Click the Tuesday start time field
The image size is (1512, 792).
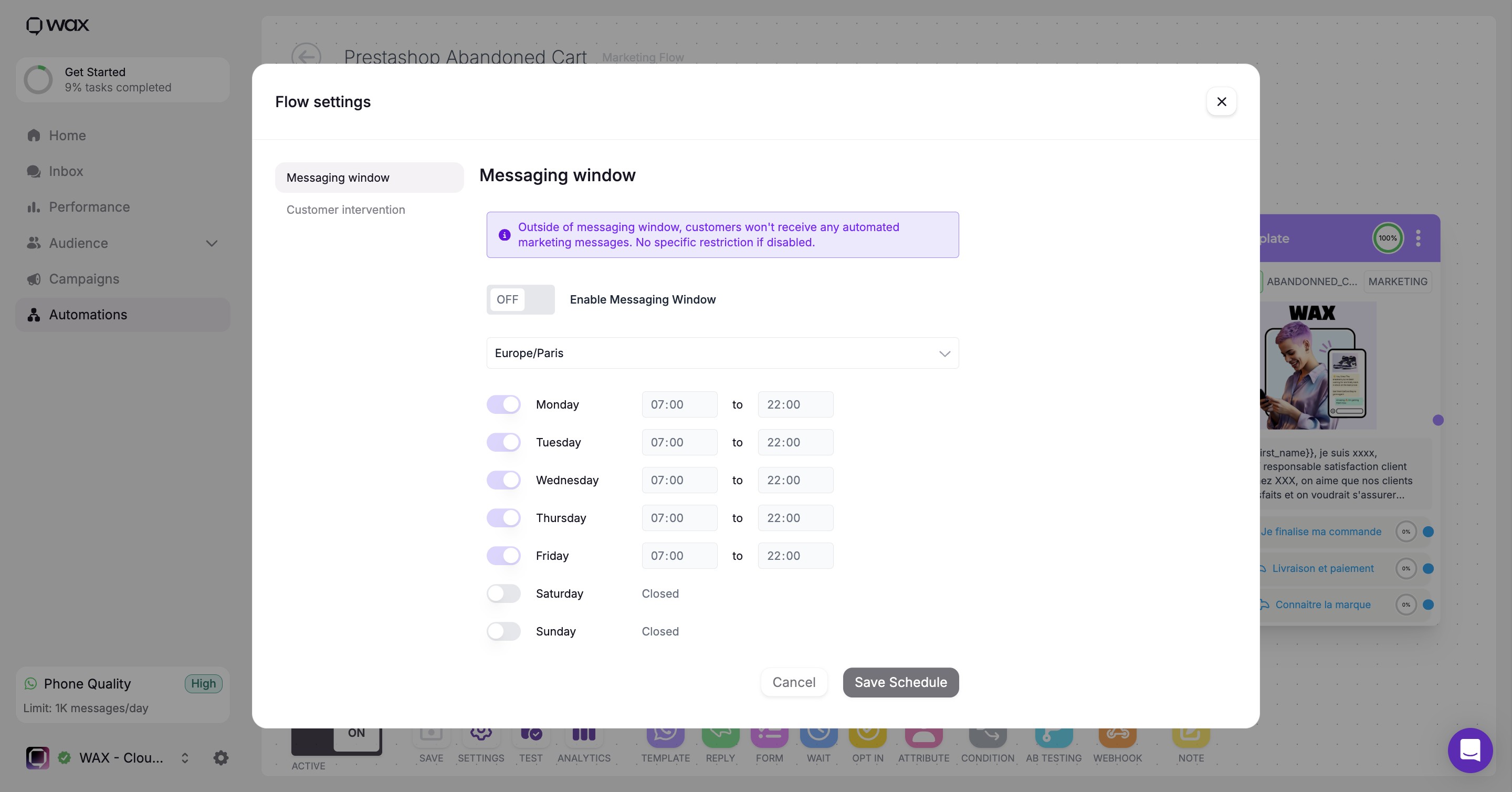coord(679,442)
